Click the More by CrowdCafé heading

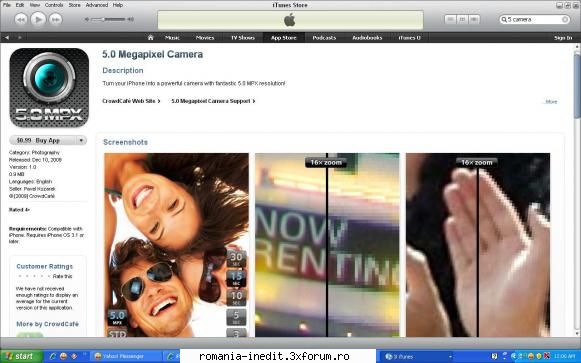(47, 324)
